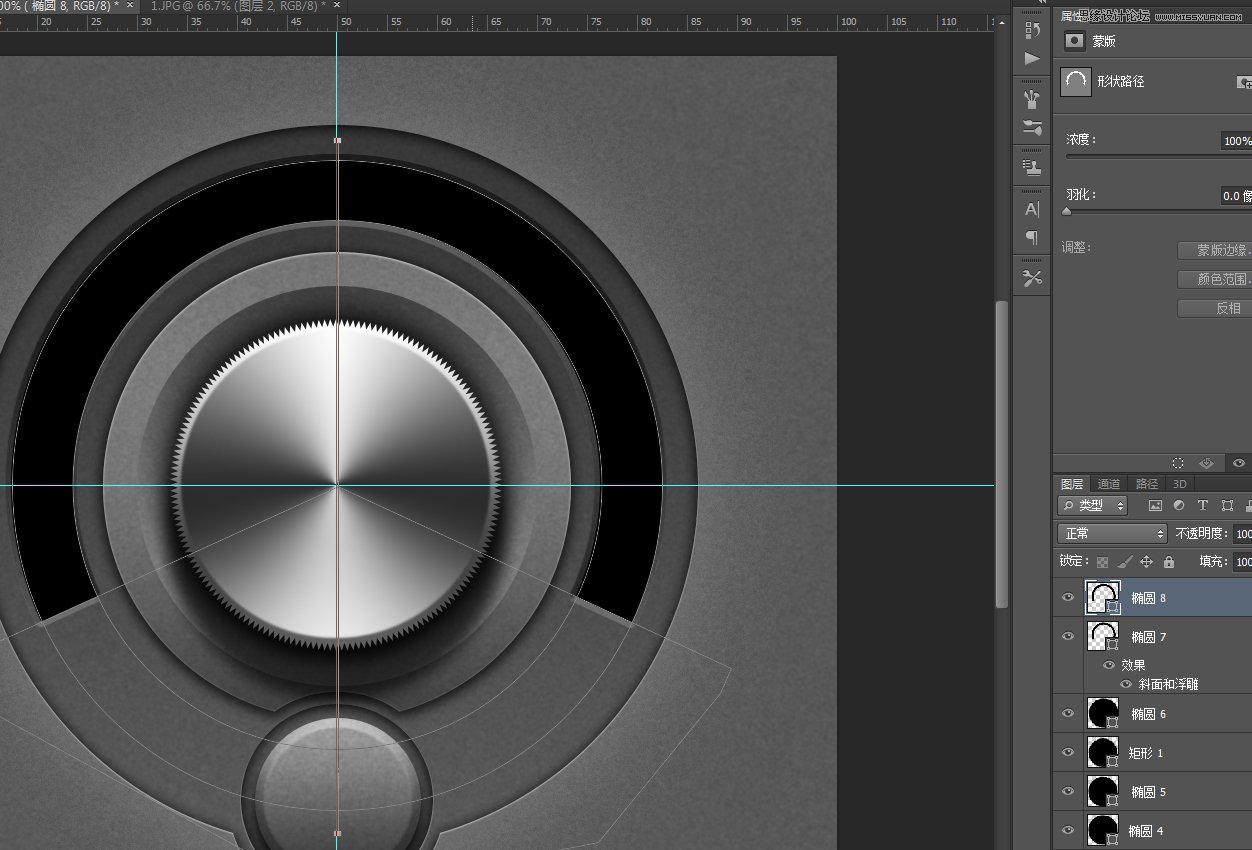Screen dimensions: 1252x850
Task: Open the 正常 blend mode dropdown
Action: [1112, 534]
